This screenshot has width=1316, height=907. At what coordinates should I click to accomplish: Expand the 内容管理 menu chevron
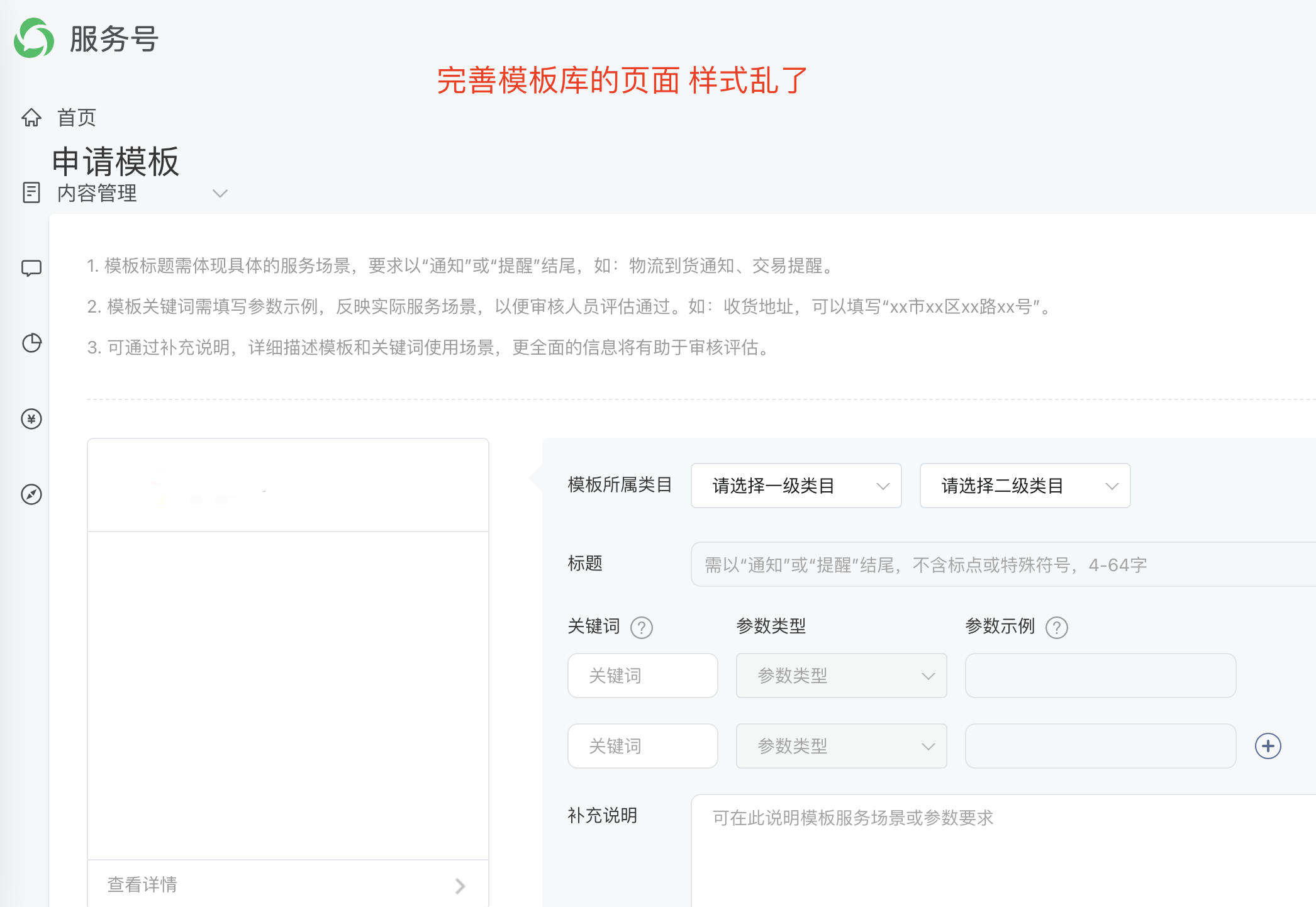pos(220,193)
